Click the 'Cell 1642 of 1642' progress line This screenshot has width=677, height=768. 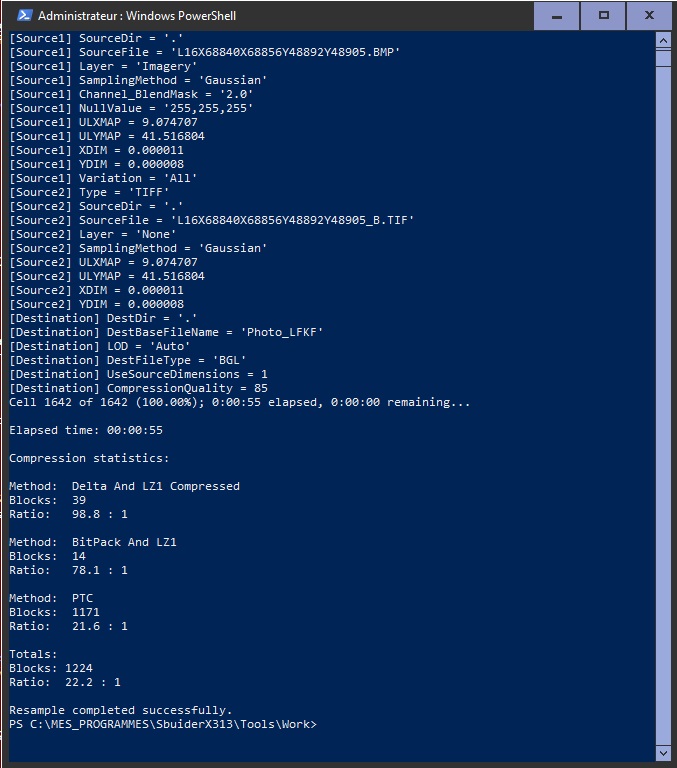(x=240, y=402)
